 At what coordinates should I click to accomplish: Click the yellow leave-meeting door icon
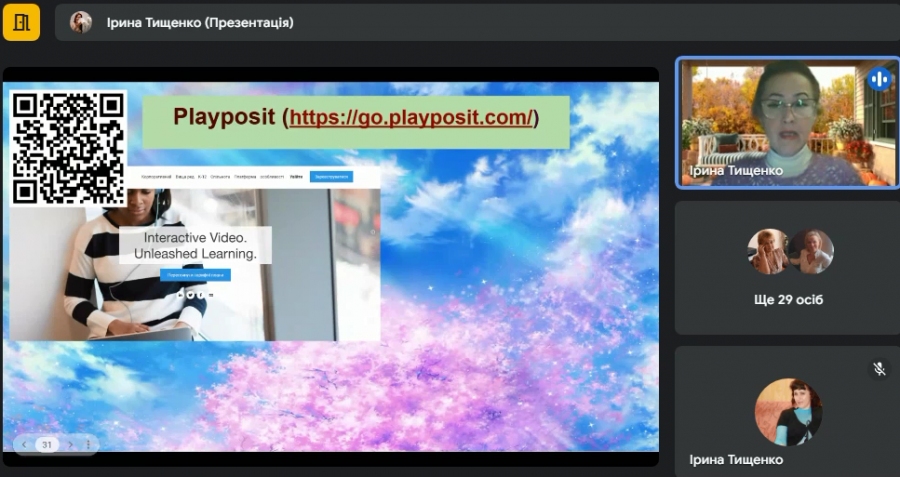(21, 22)
